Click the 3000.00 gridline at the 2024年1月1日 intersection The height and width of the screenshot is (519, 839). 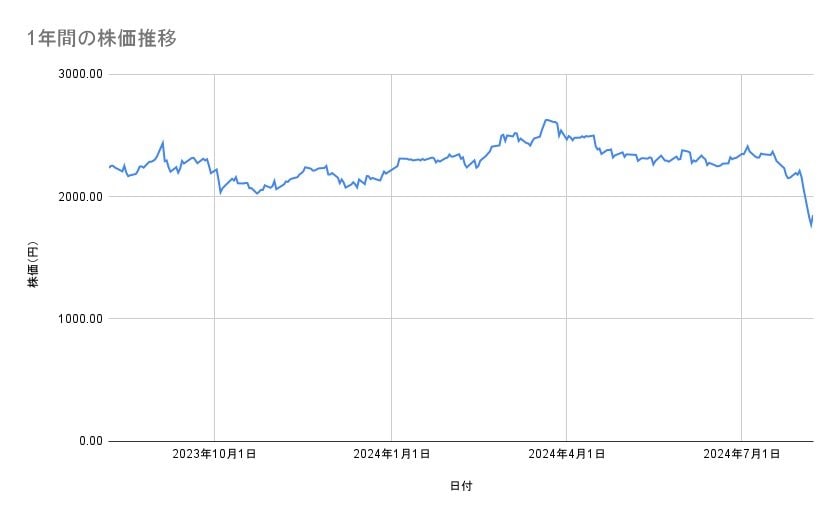coord(391,75)
